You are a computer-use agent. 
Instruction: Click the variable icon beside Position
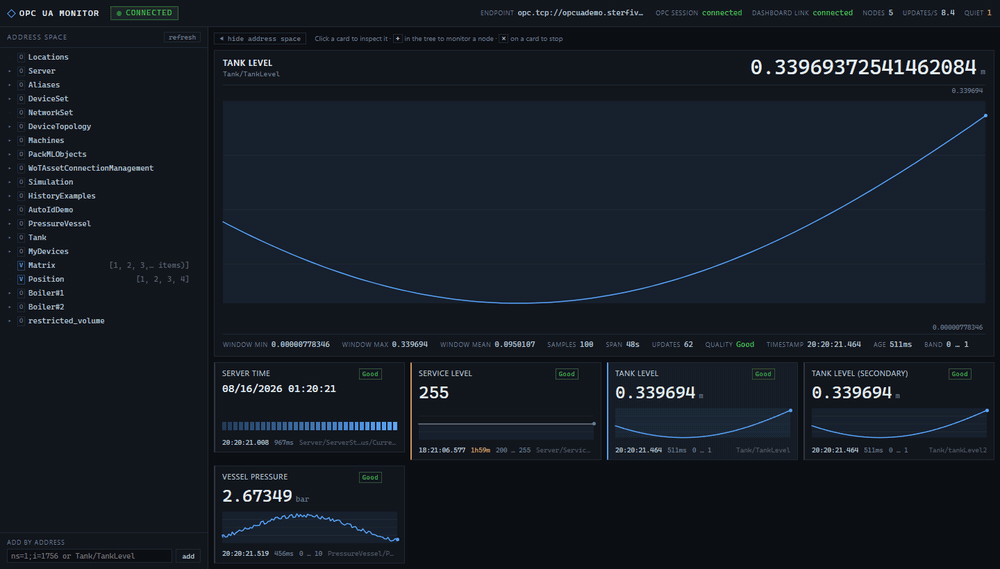pos(21,279)
